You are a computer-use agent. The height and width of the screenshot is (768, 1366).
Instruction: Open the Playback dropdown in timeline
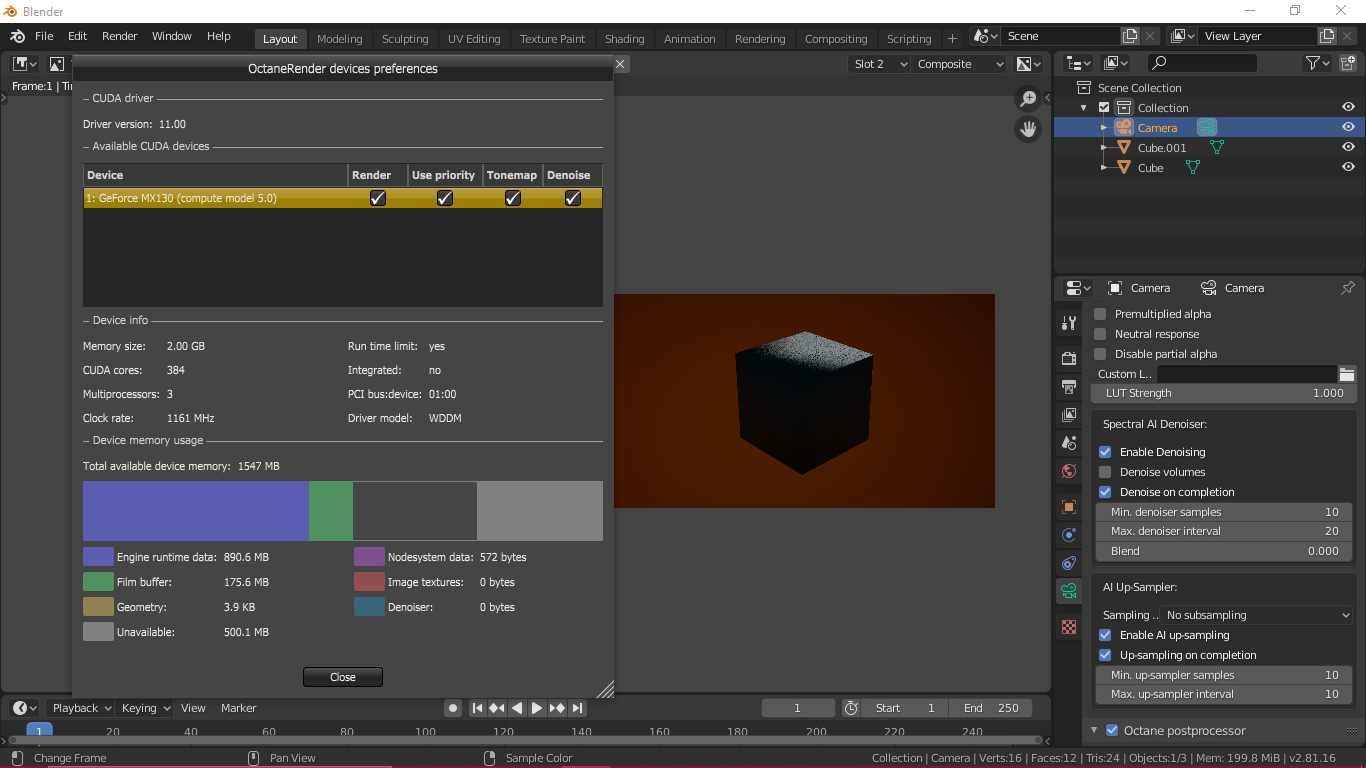pyautogui.click(x=82, y=708)
